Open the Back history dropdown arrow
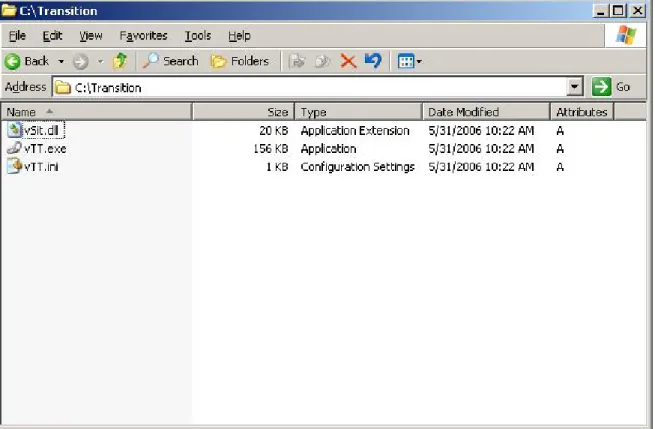655x429 pixels. click(61, 62)
